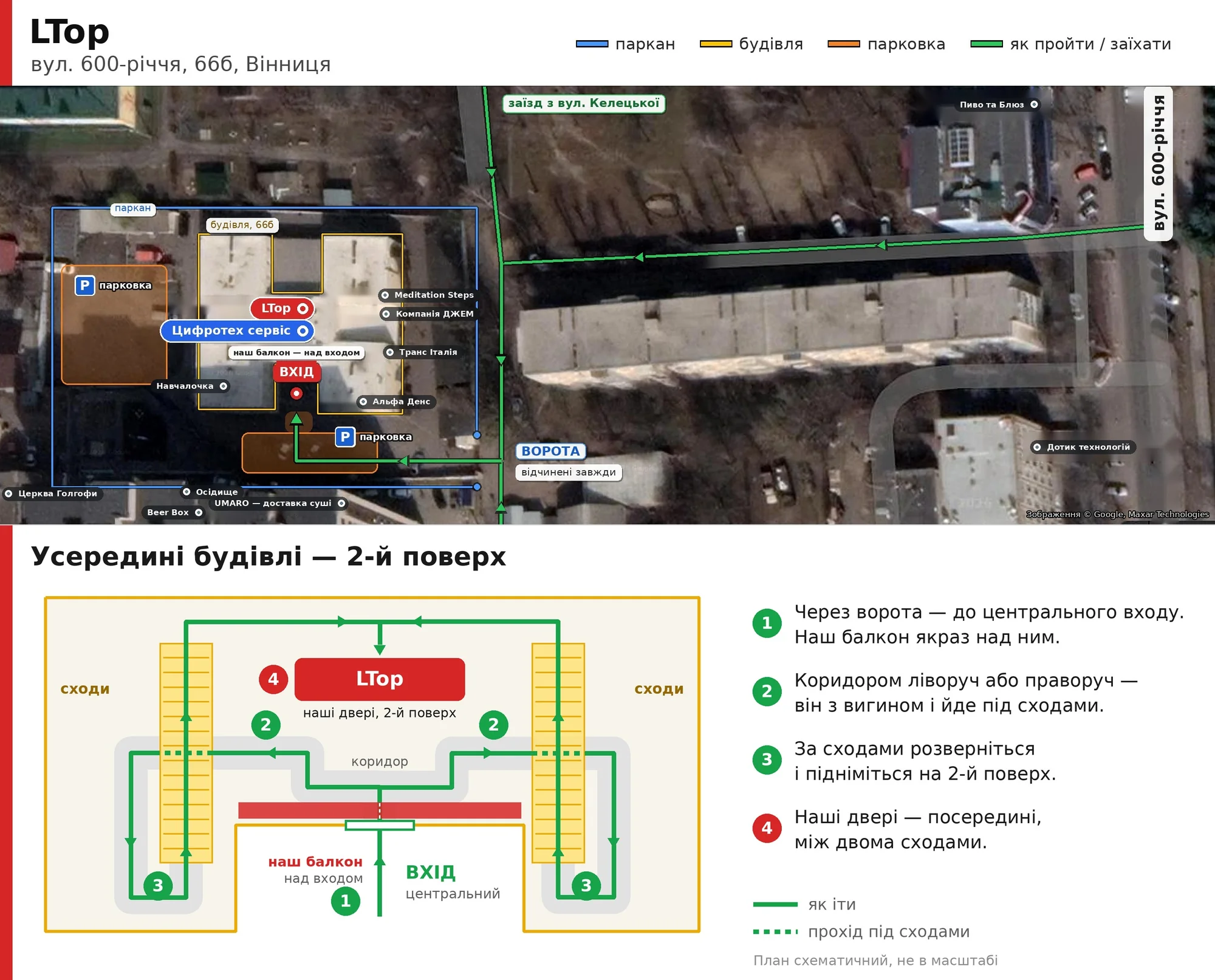Click the blue P parking icon near паркан
Viewport: 1215px width, 980px height.
coord(84,286)
